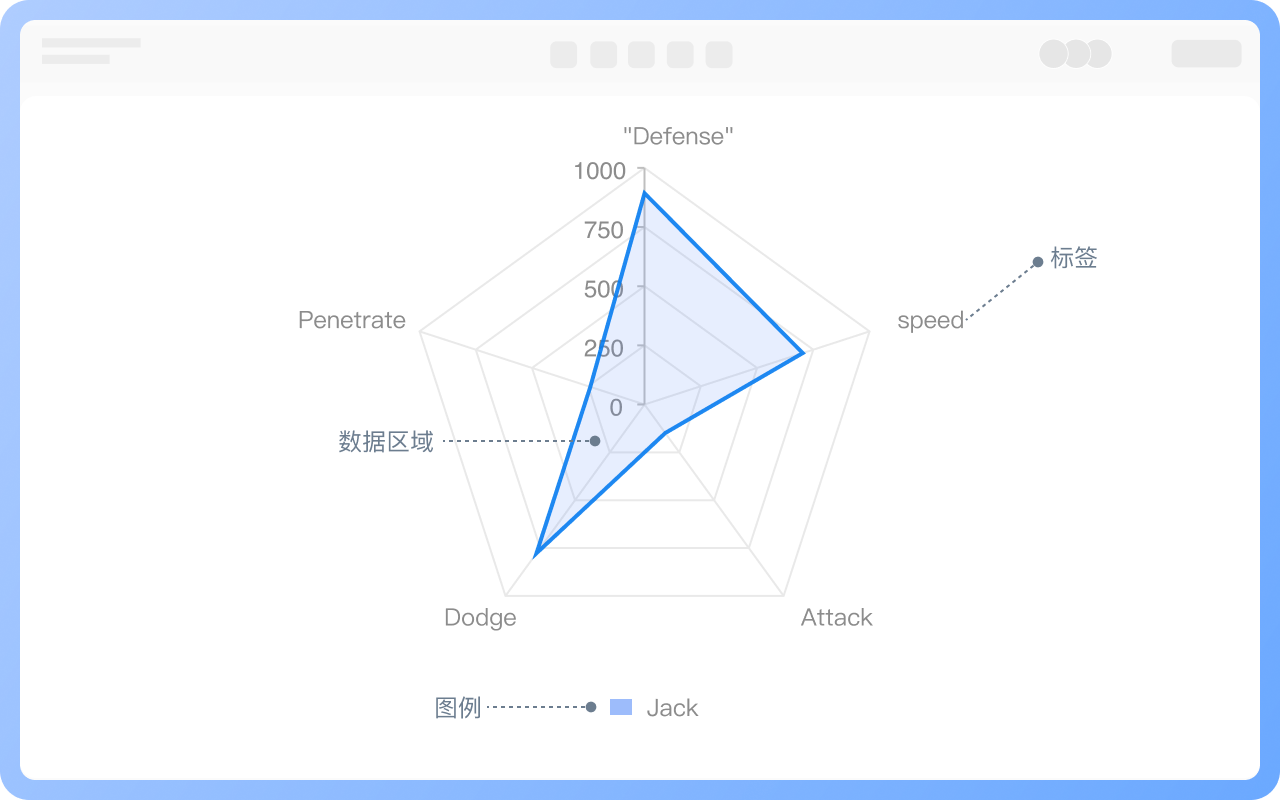Click the Attack axis label

(836, 617)
